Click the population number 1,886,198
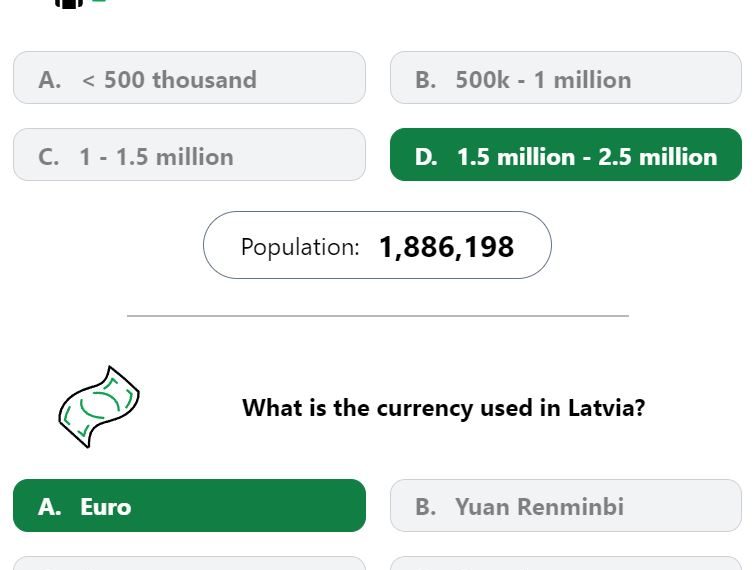The height and width of the screenshot is (570, 755). pos(446,247)
